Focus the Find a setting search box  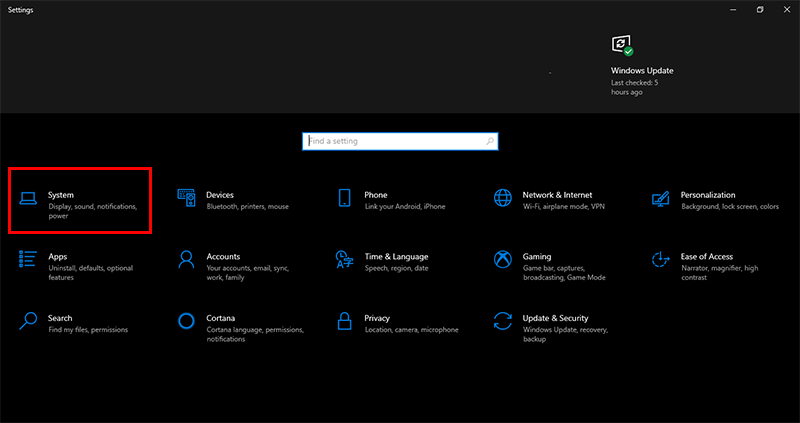tap(400, 141)
